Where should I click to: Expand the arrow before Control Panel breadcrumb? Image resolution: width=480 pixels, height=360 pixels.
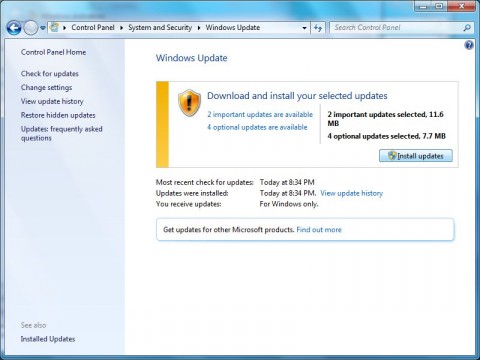click(x=65, y=28)
